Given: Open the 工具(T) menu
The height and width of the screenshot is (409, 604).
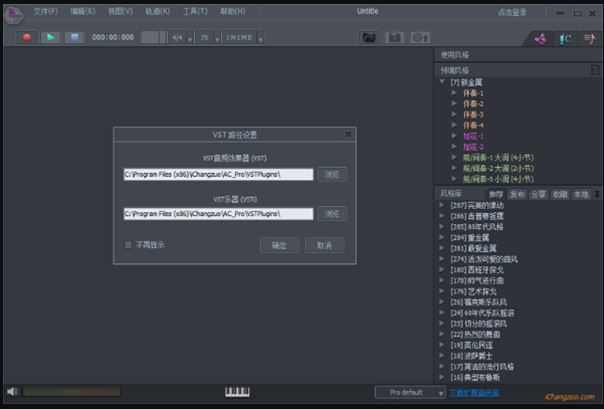Looking at the screenshot, I should pos(195,11).
